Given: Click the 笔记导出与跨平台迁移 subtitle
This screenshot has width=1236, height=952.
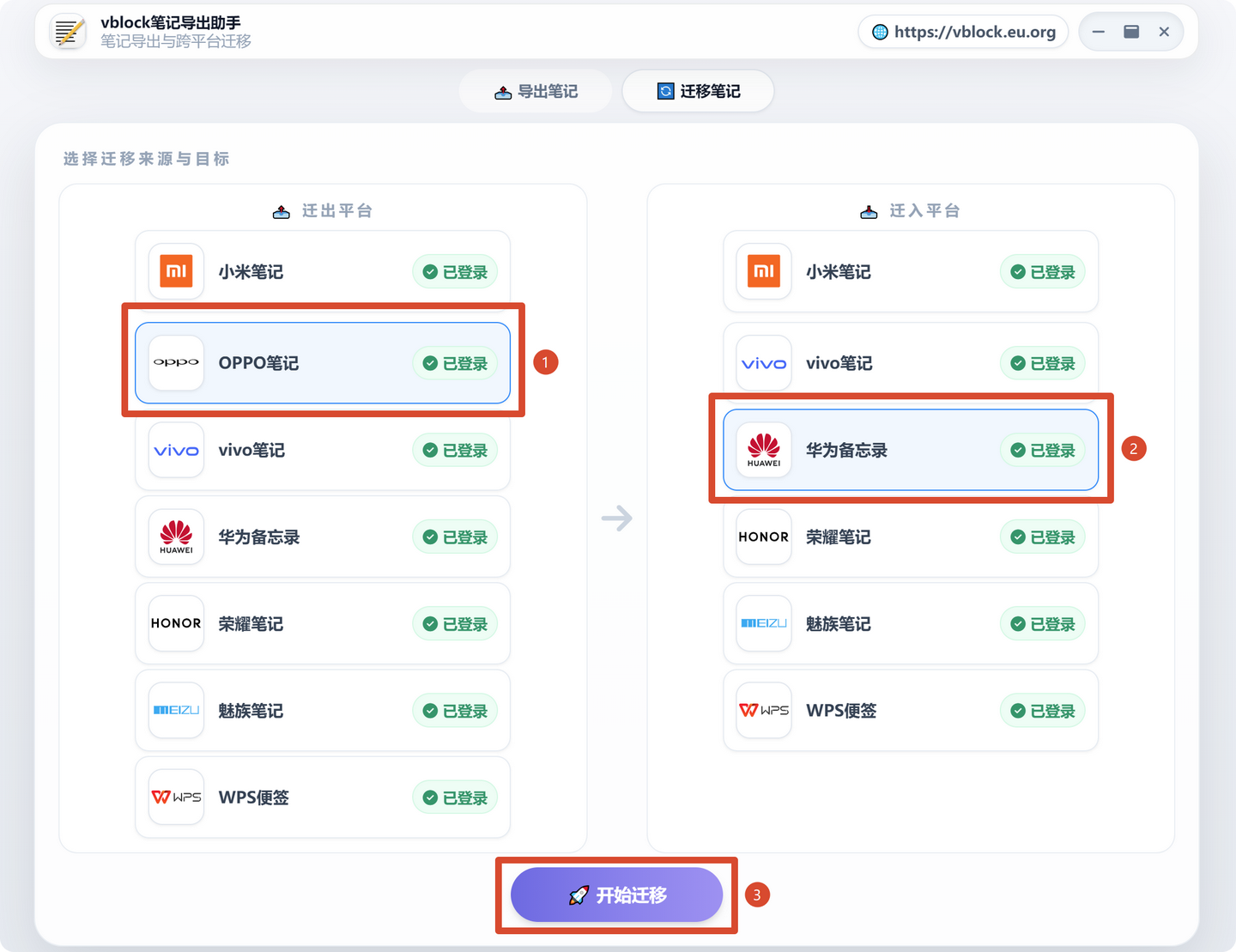Looking at the screenshot, I should 176,41.
